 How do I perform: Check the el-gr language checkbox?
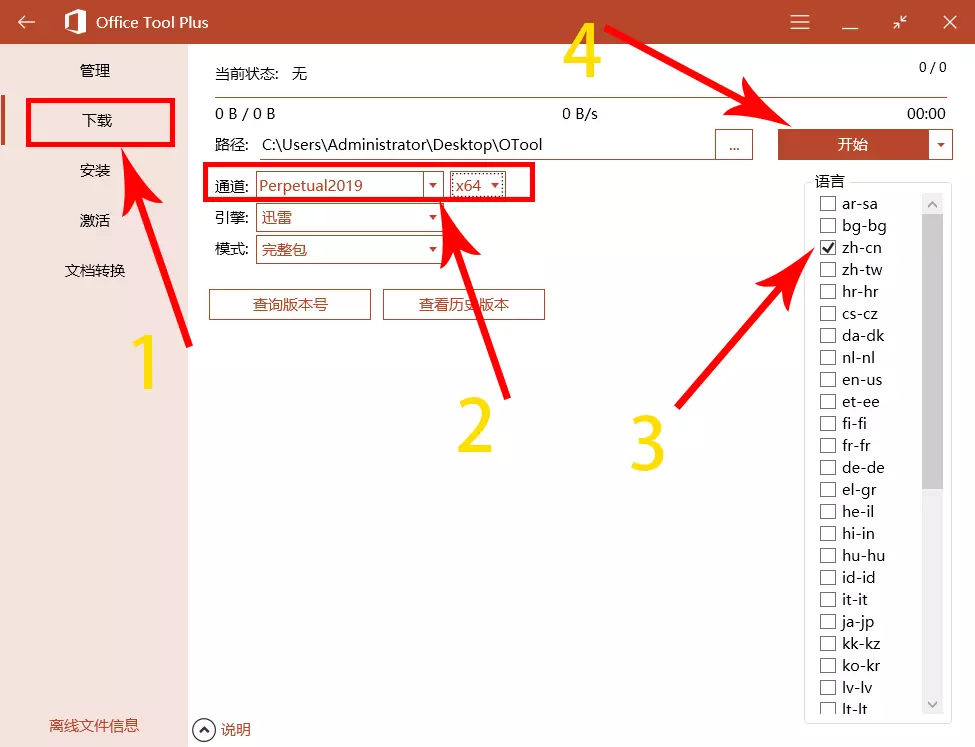tap(828, 489)
